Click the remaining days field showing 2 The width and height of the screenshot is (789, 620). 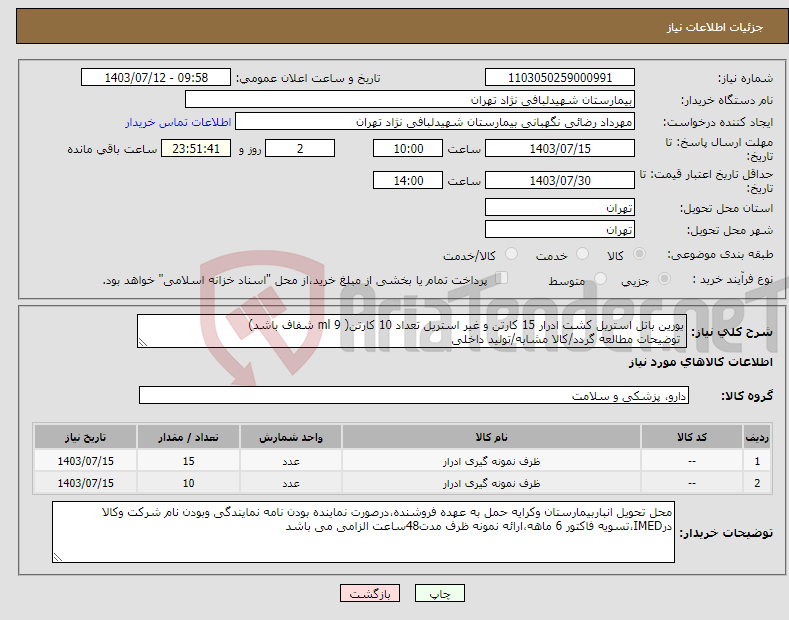[x=300, y=148]
